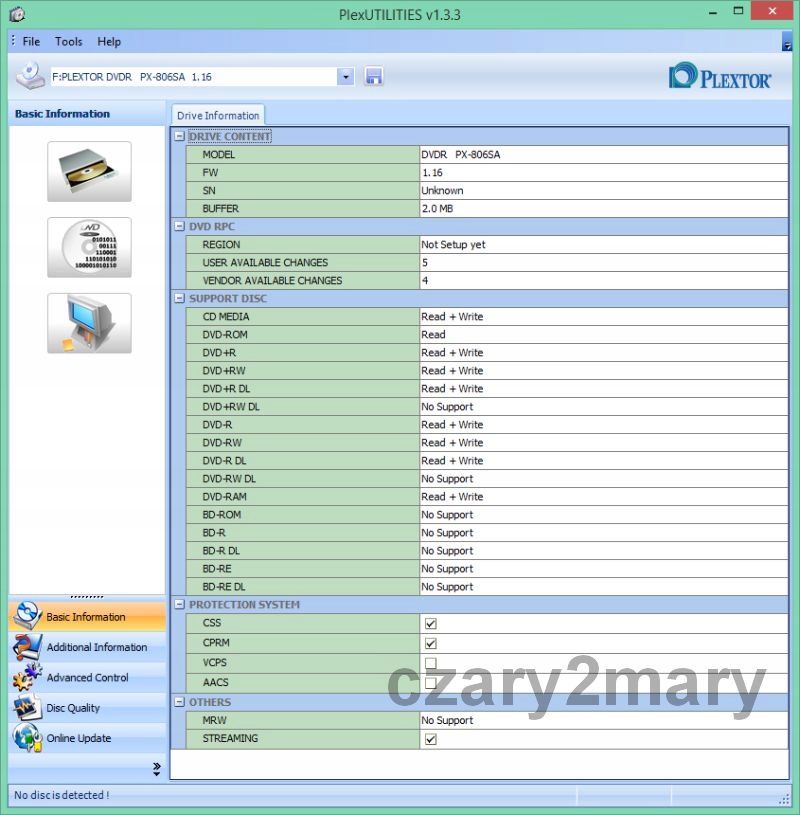Collapse the DRIVE CONTENT section
Viewport: 800px width, 815px height.
coord(179,137)
